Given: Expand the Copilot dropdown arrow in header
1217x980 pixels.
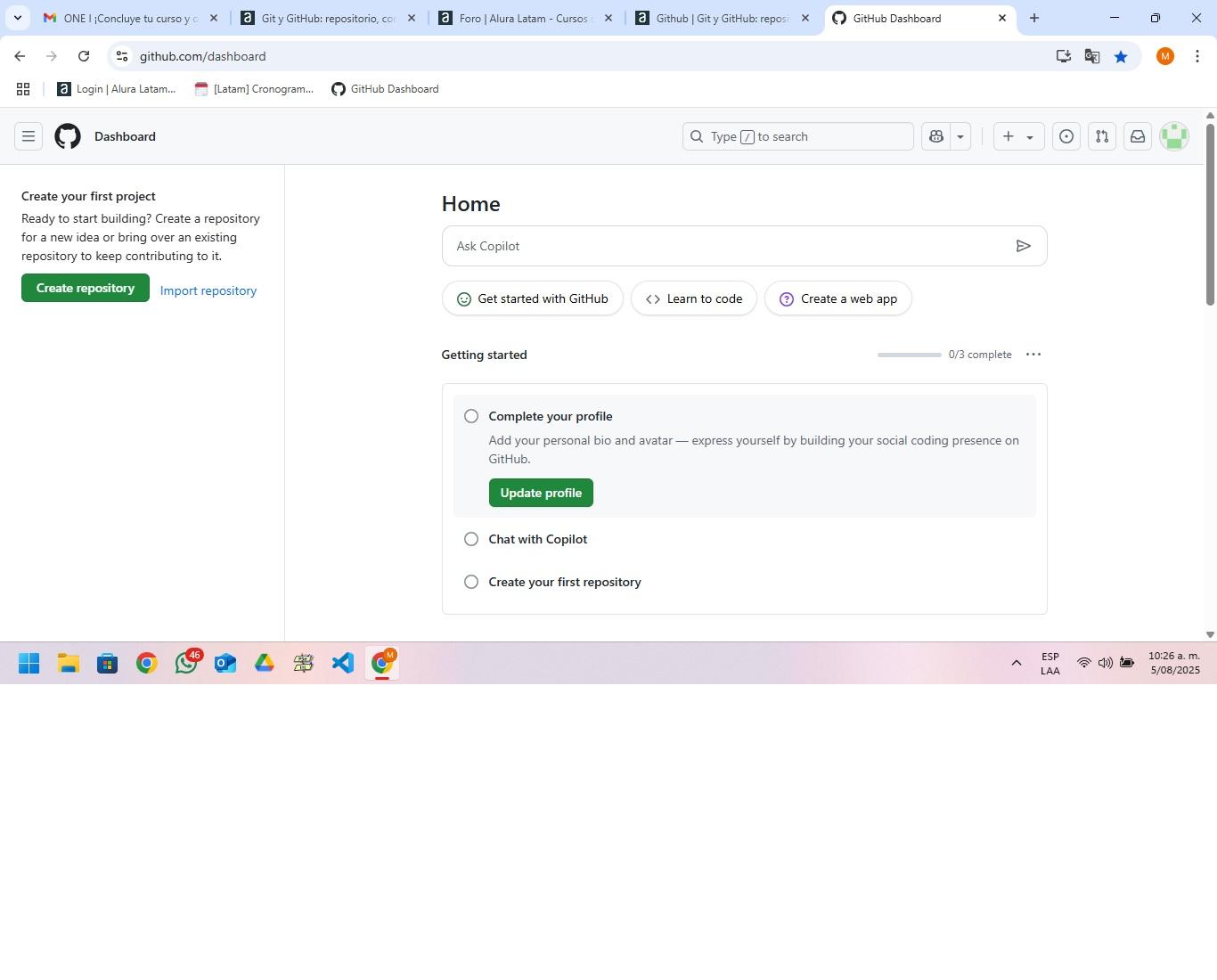Looking at the screenshot, I should (960, 136).
